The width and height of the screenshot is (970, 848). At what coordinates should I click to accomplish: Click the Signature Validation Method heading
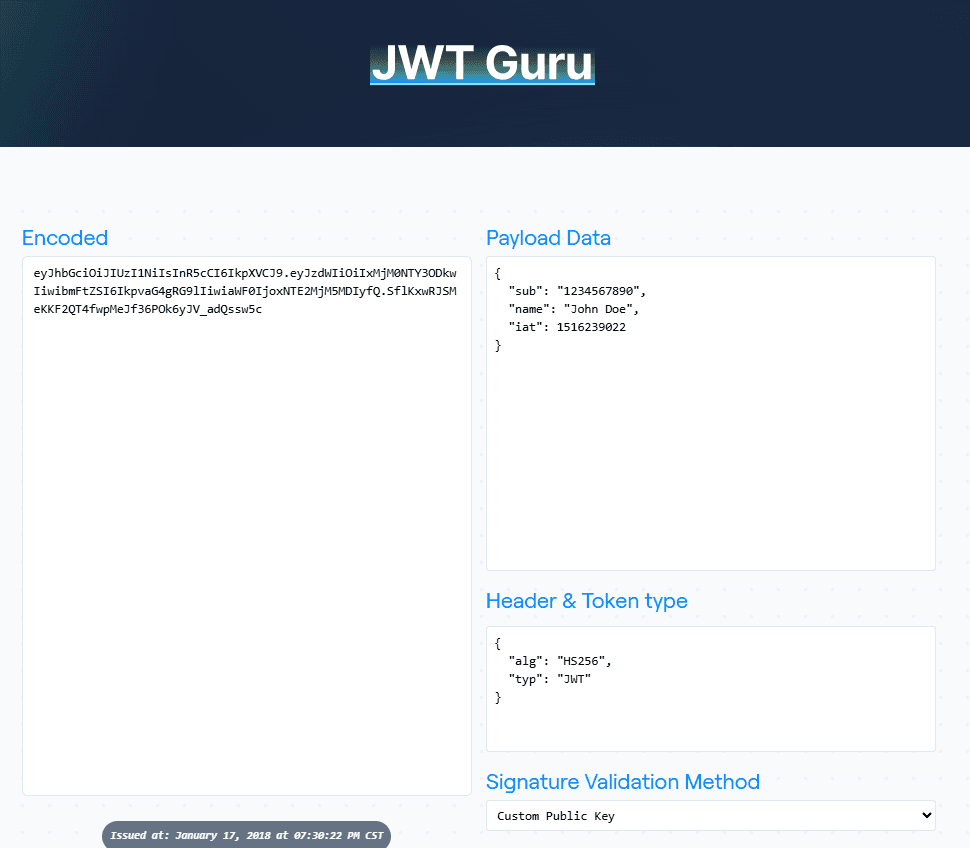pos(622,782)
